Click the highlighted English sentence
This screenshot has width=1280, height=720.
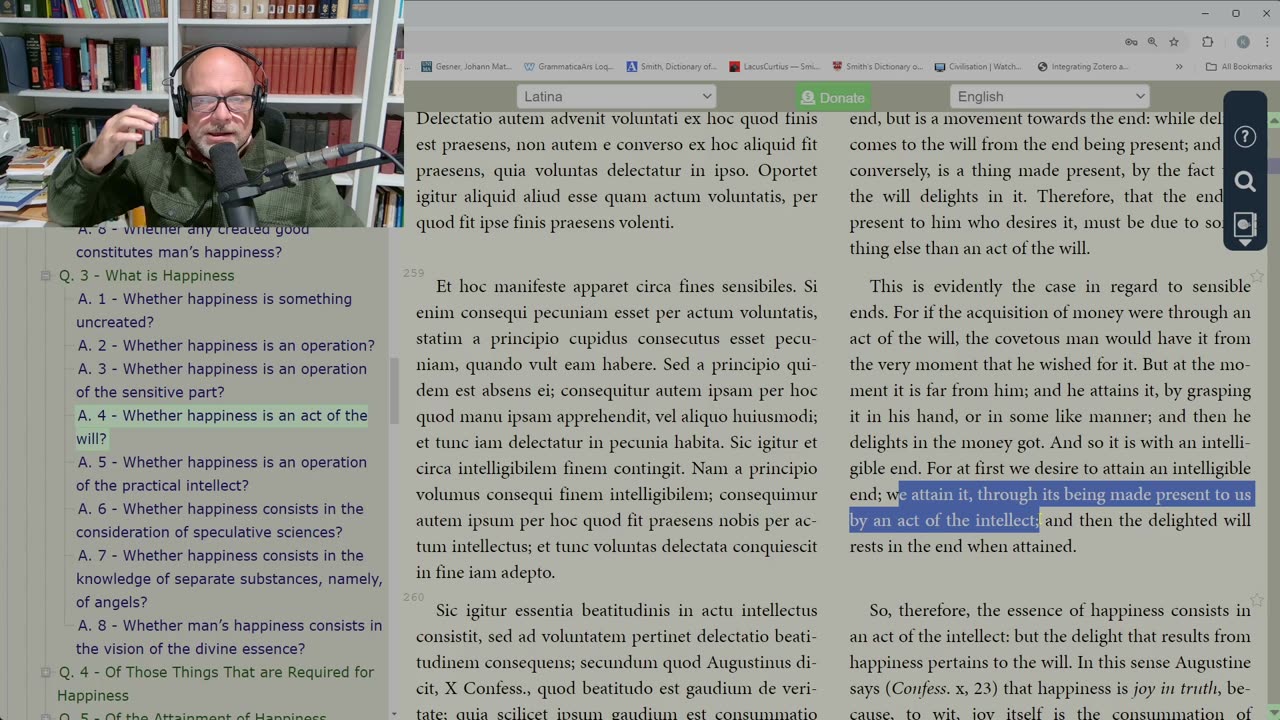point(1050,507)
